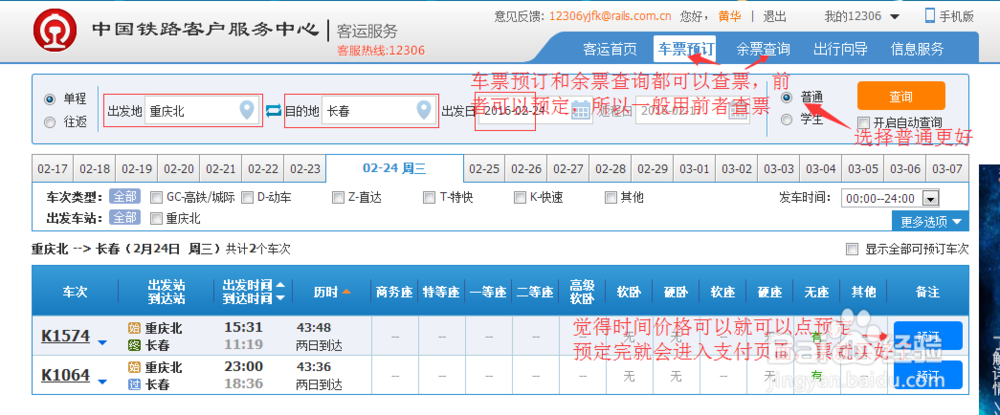Expand 更多选项 options
Screen dimensions: 1000x415
pyautogui.click(x=930, y=221)
